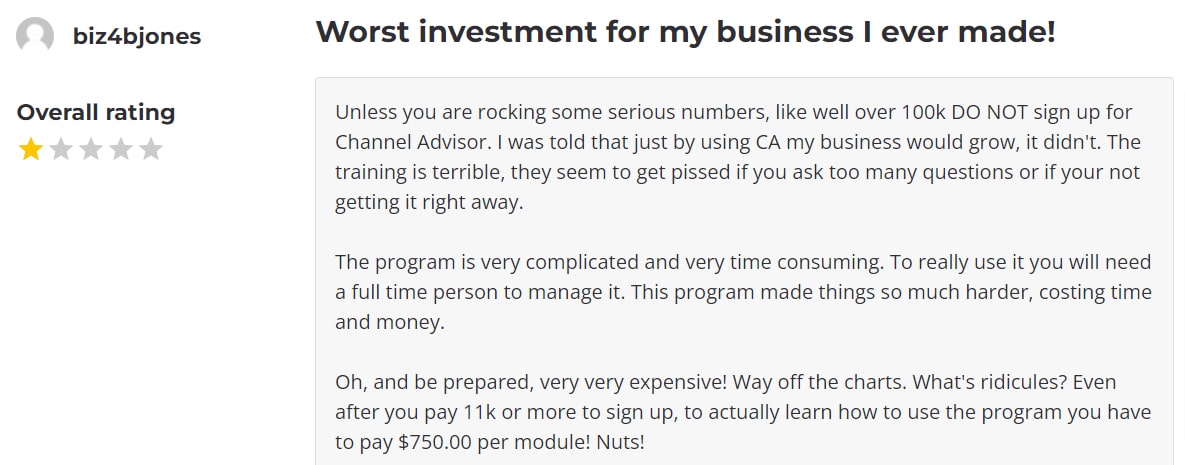
Task: Click the paragraph starting 'The program is very complicated'
Action: click(x=744, y=293)
